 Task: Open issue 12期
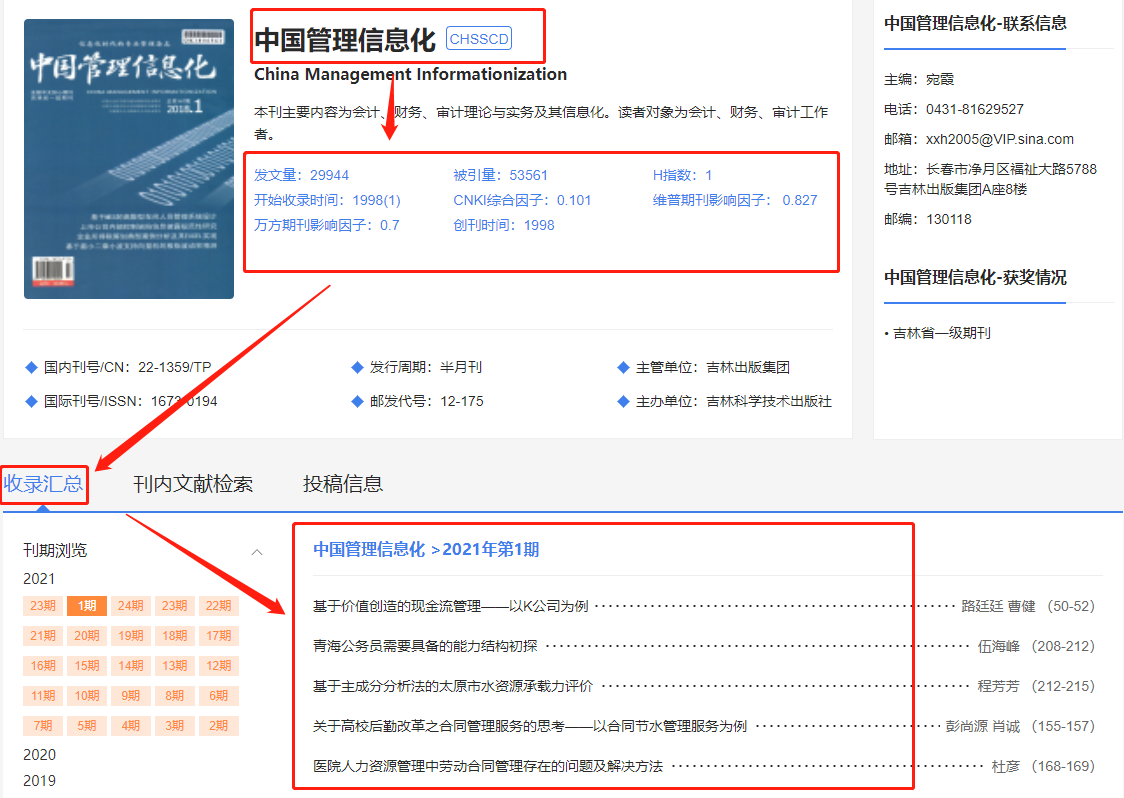click(x=219, y=666)
